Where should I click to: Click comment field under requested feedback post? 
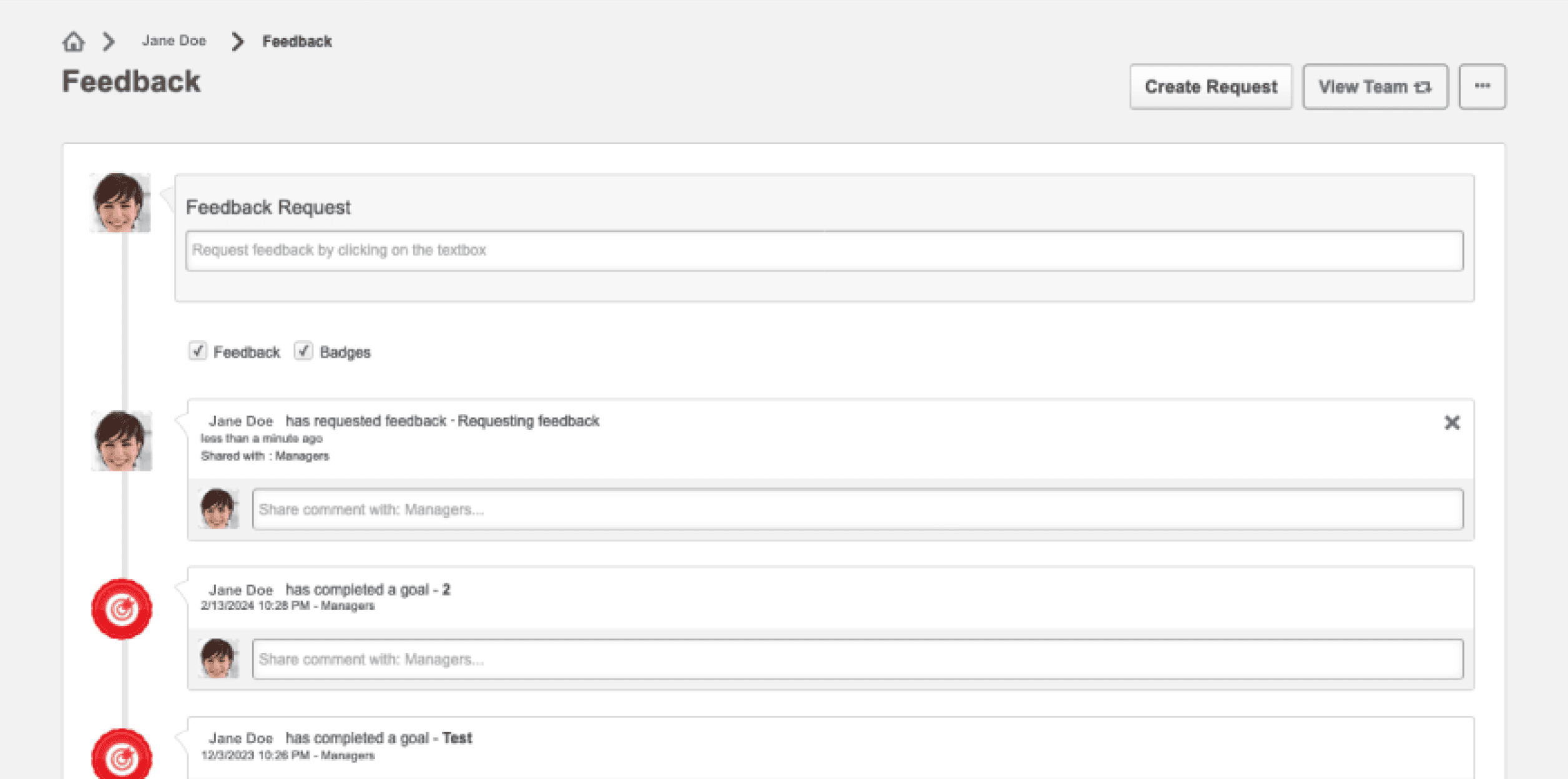[x=857, y=509]
